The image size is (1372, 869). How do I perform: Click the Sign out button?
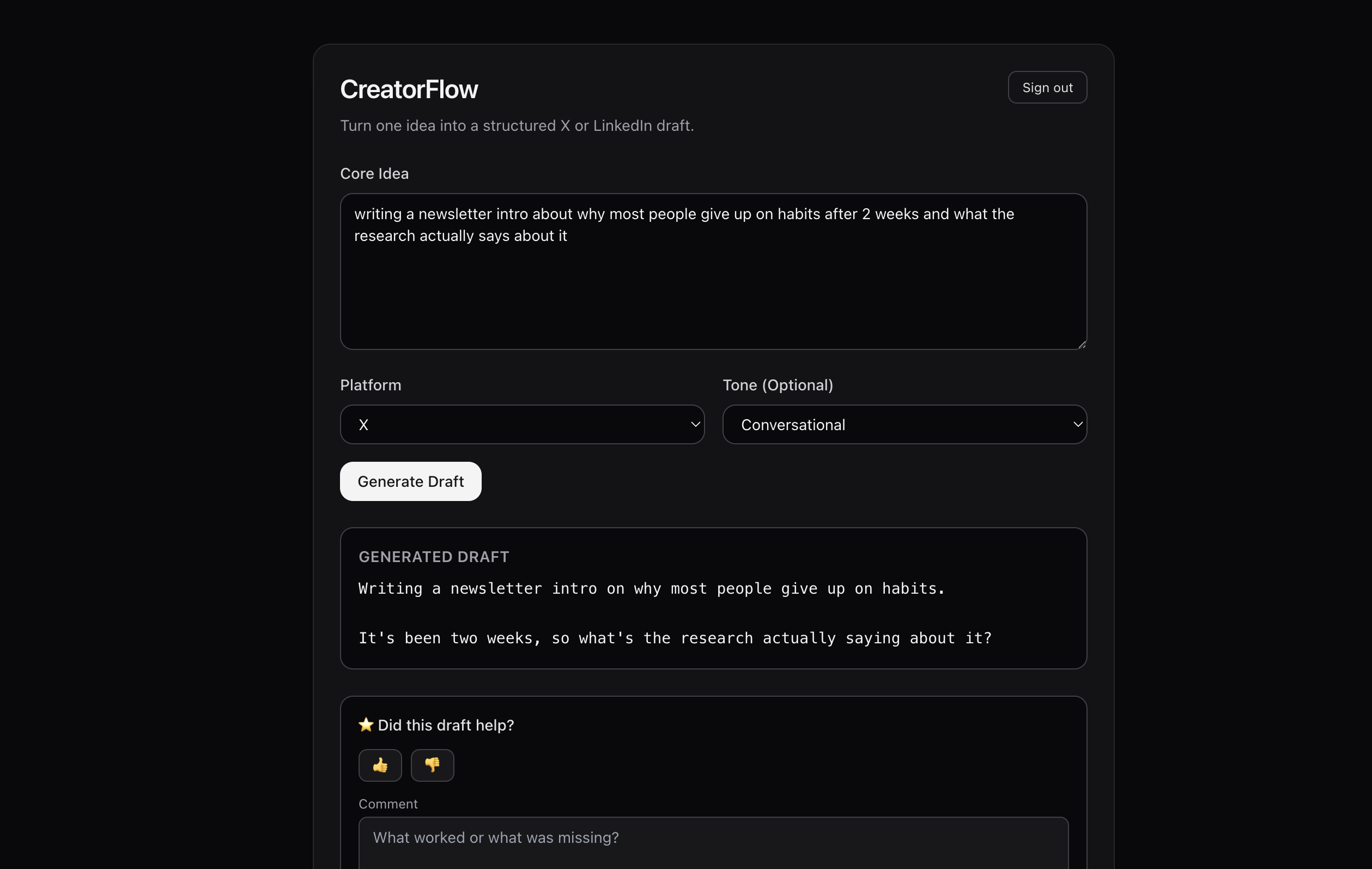pos(1047,87)
